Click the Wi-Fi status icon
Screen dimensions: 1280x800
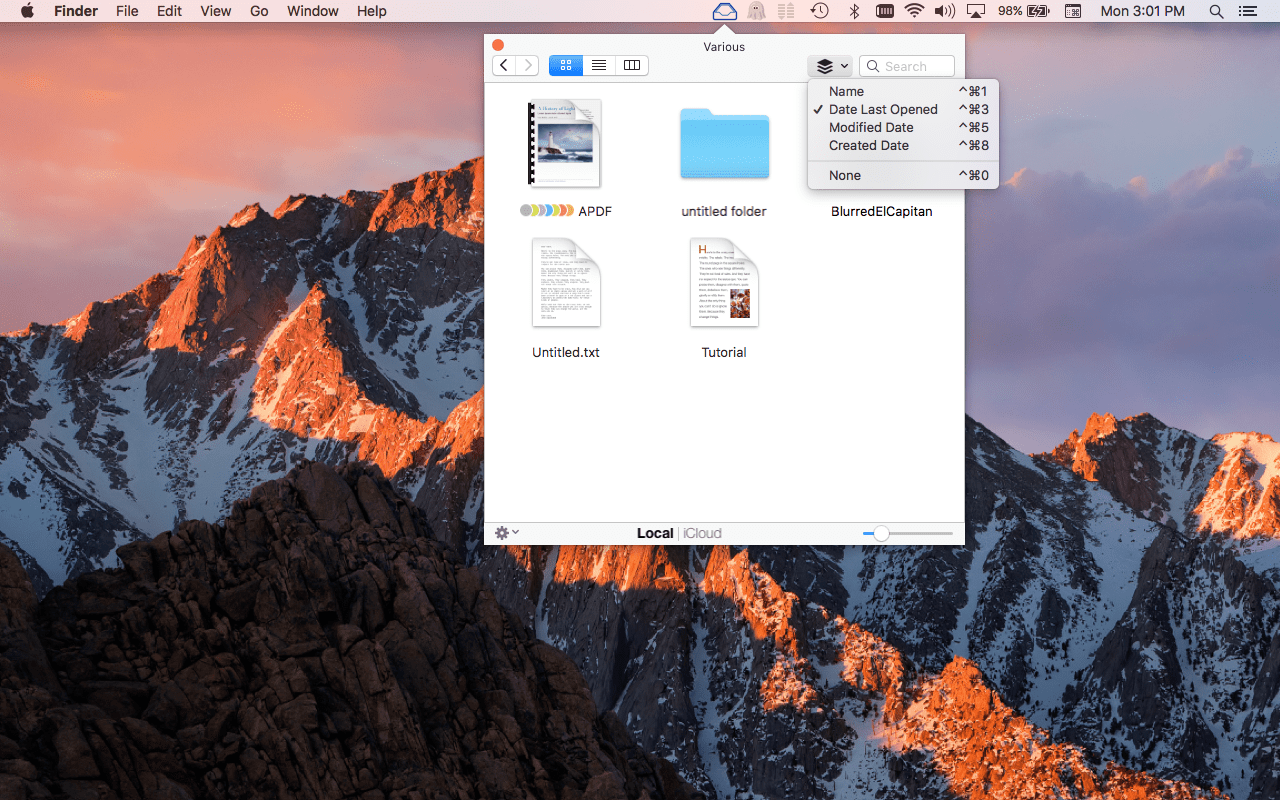[915, 11]
